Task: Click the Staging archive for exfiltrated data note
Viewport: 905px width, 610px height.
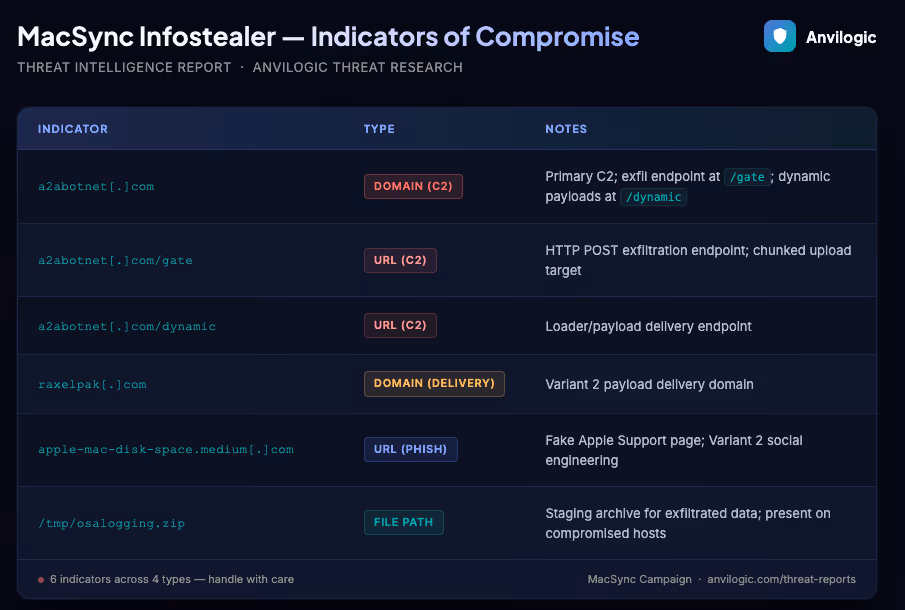Action: 687,523
